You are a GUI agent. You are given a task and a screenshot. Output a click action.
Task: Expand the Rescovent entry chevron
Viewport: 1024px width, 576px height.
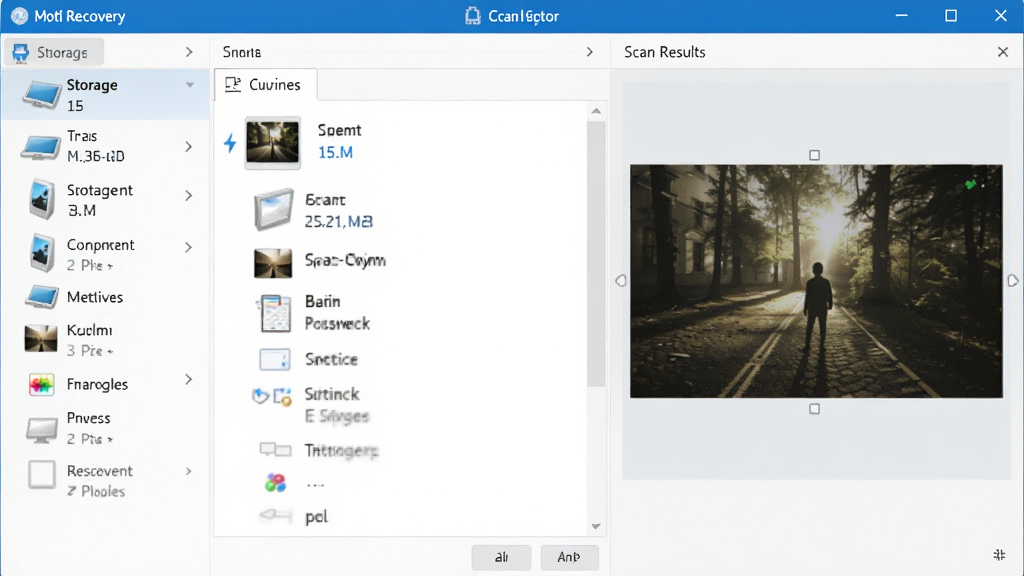[189, 472]
